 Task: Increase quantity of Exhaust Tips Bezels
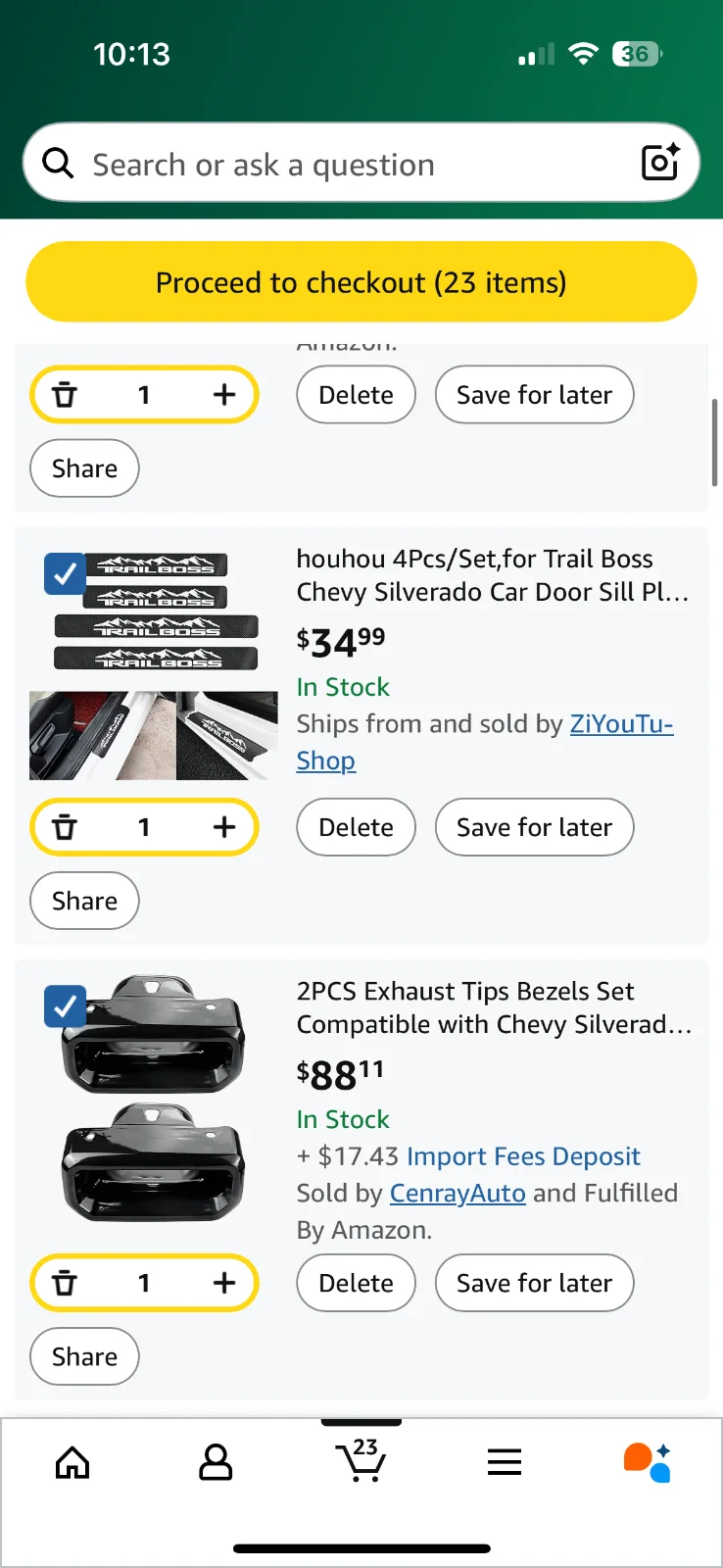[224, 1283]
